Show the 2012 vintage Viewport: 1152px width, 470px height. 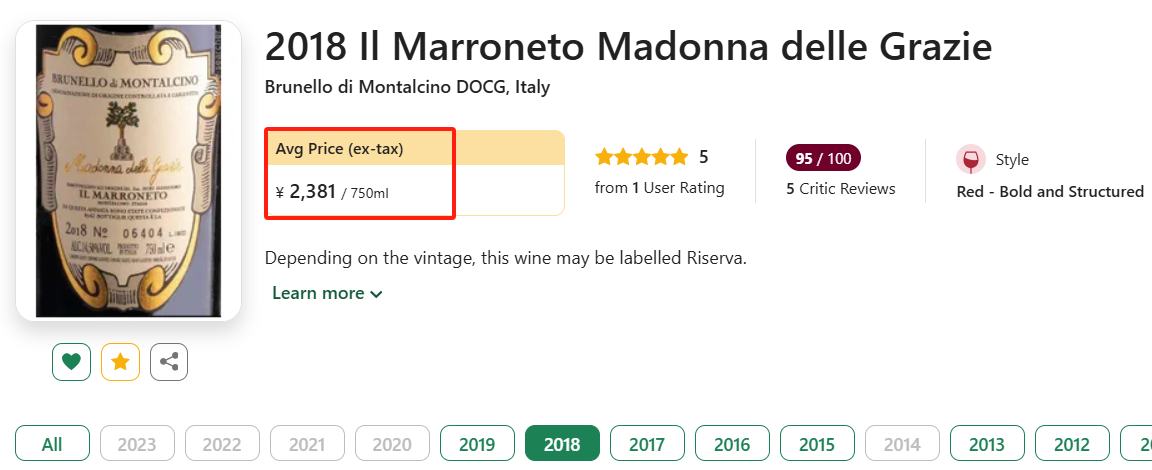point(1072,444)
